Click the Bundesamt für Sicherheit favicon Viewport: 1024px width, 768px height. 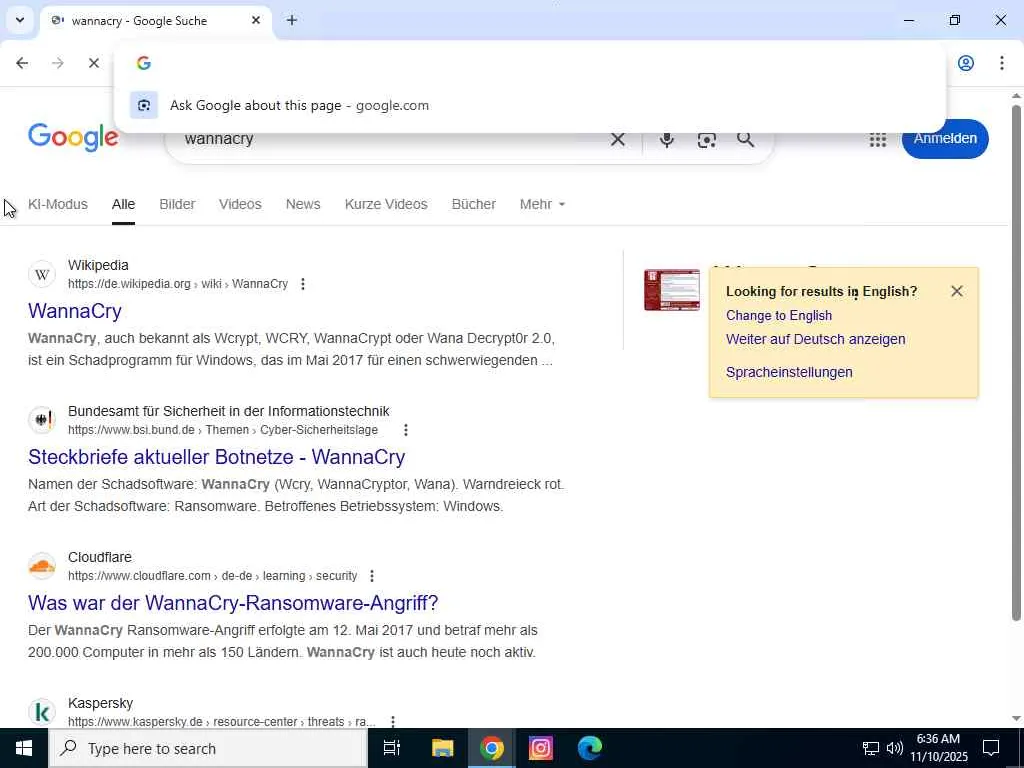42,420
